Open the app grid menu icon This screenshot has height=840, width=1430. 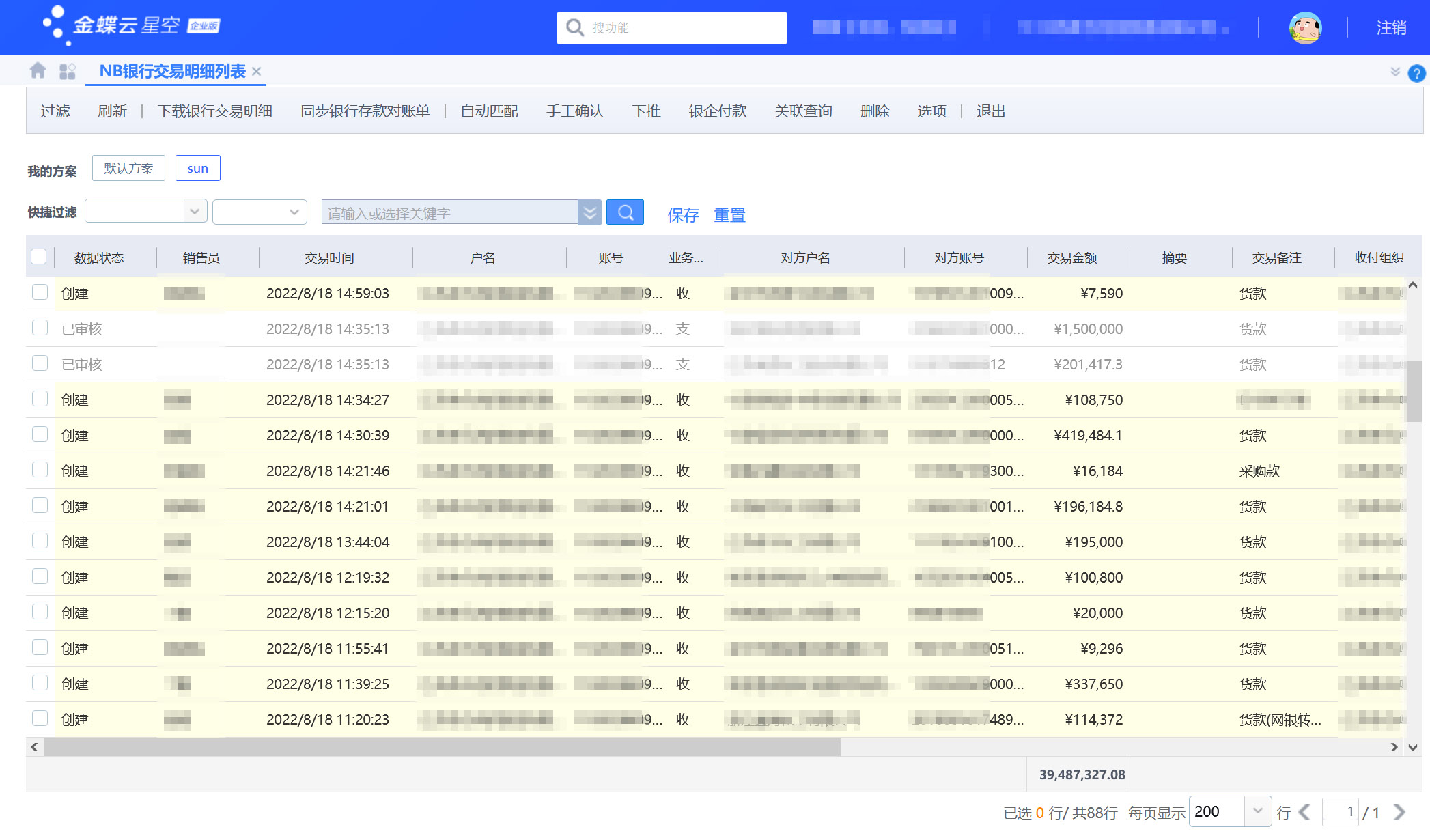tap(67, 71)
